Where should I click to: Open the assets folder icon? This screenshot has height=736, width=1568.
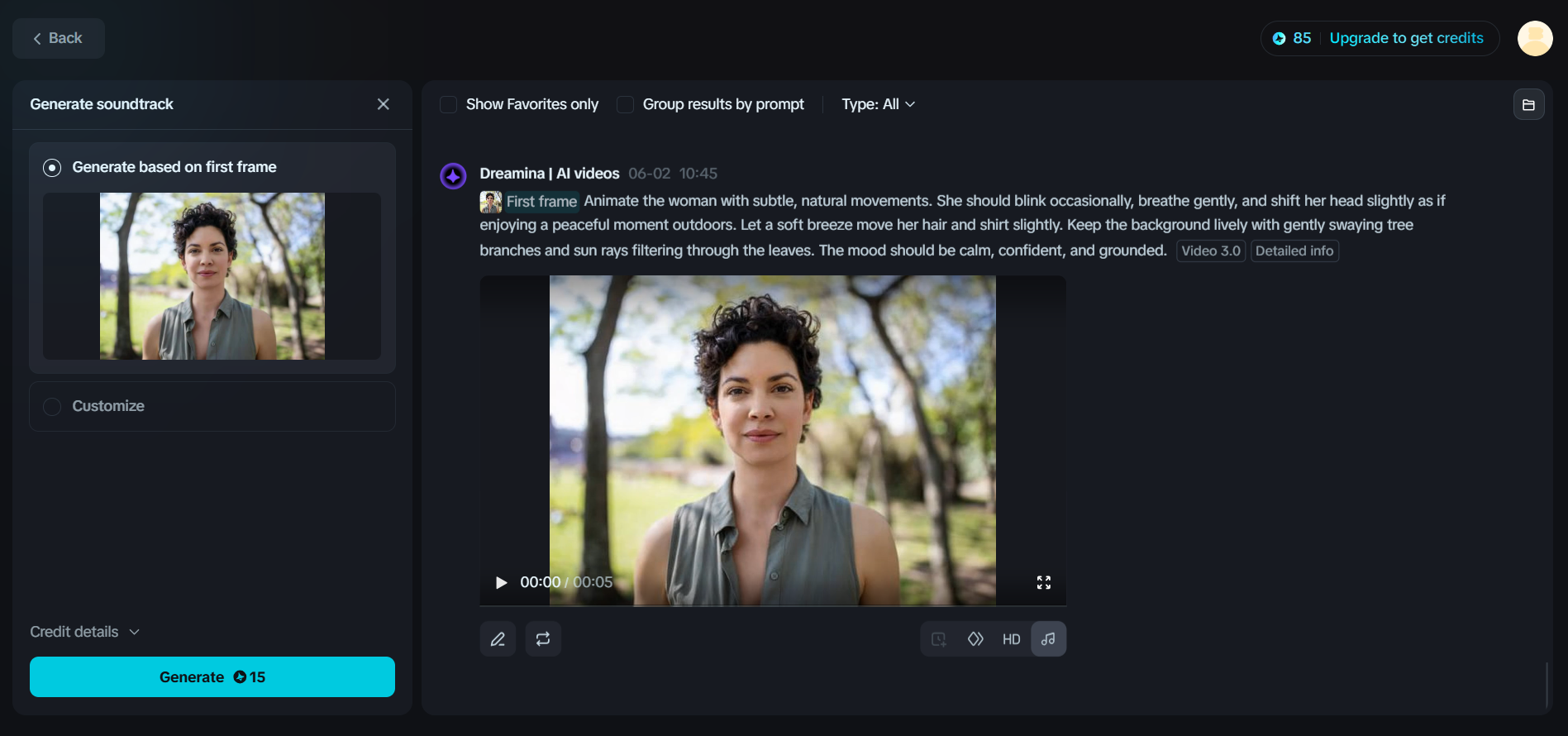click(x=1529, y=105)
